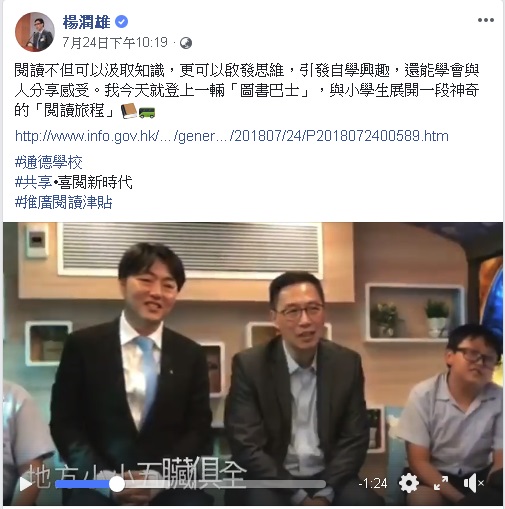The width and height of the screenshot is (505, 509).
Task: Click the blue verified badge icon
Action: pos(121,22)
